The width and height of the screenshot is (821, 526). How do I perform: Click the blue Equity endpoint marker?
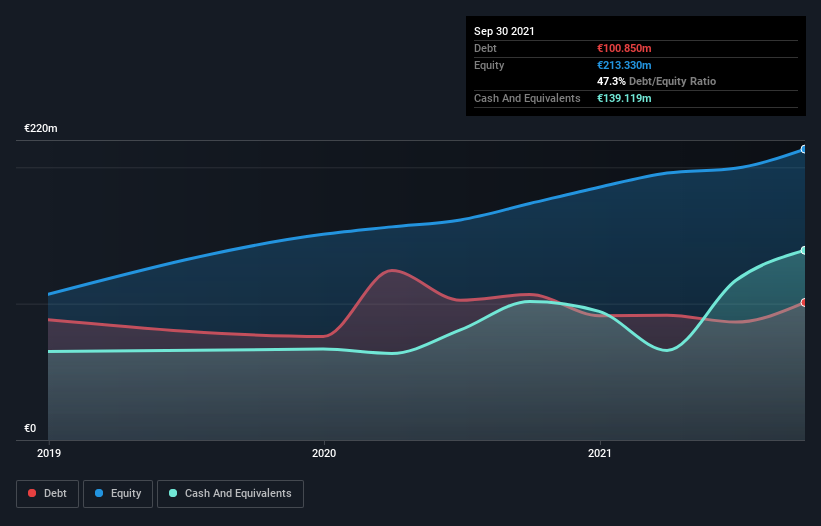803,150
